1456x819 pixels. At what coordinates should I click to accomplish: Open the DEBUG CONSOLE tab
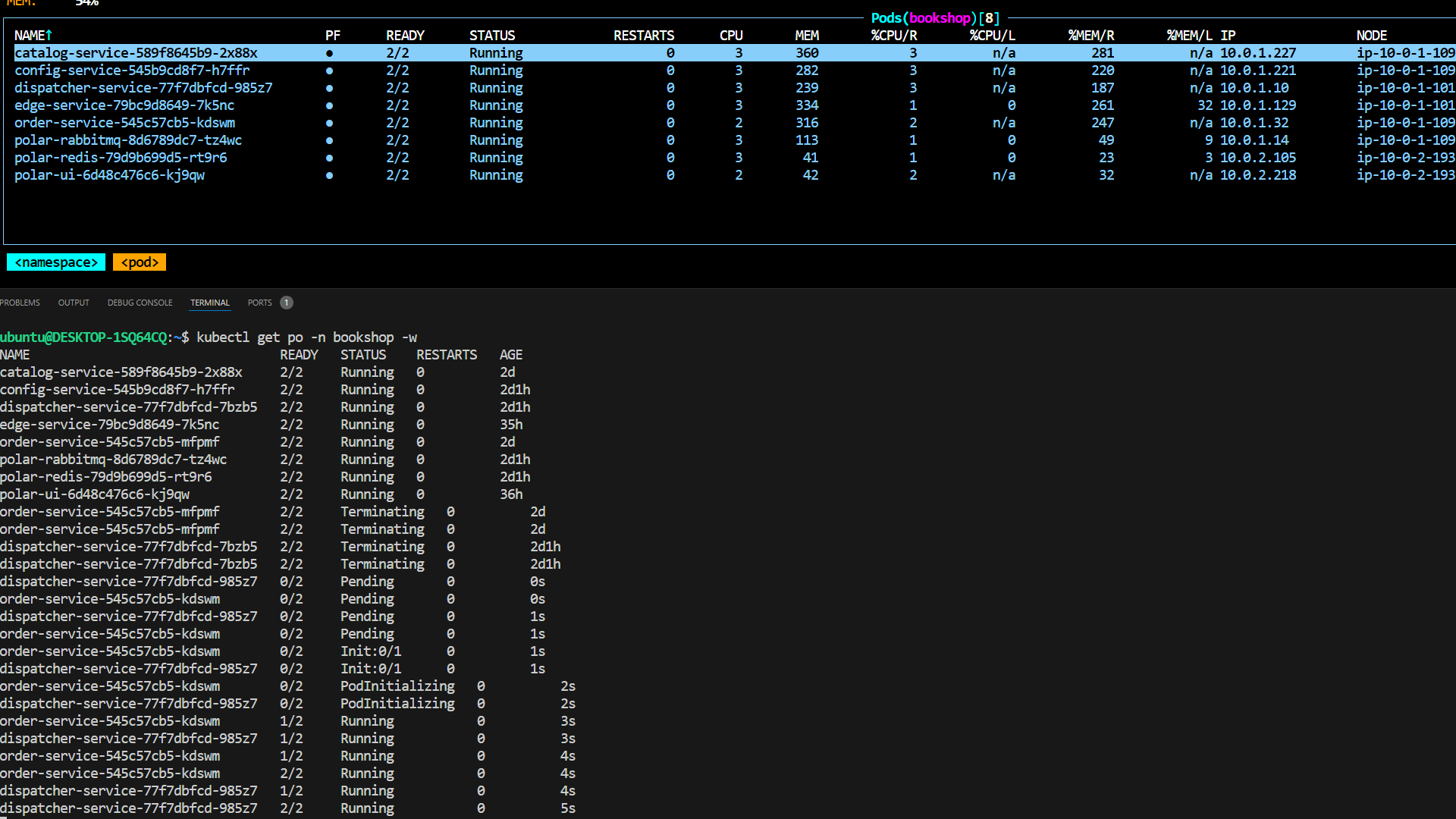pos(140,303)
